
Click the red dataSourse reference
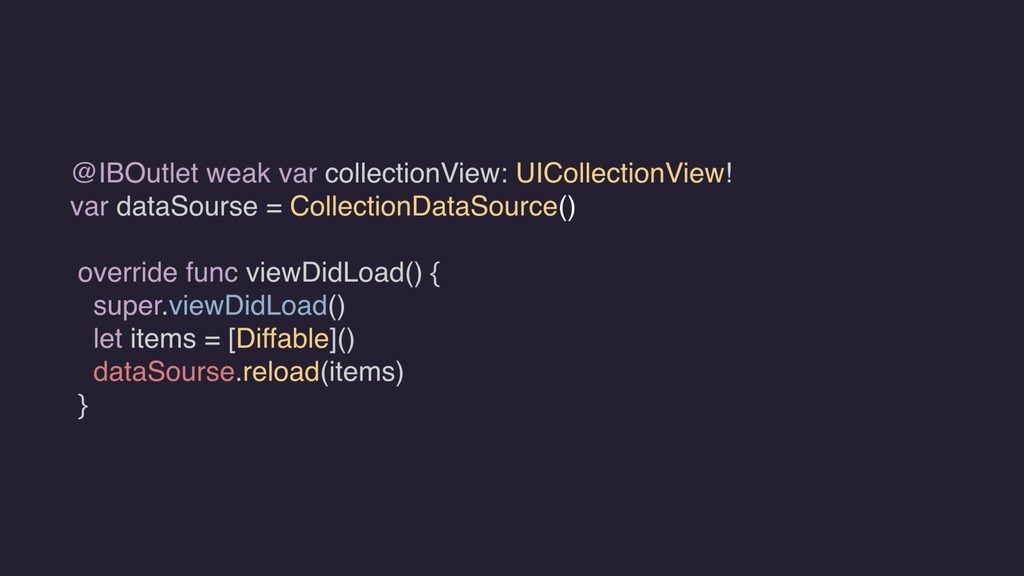pos(164,373)
